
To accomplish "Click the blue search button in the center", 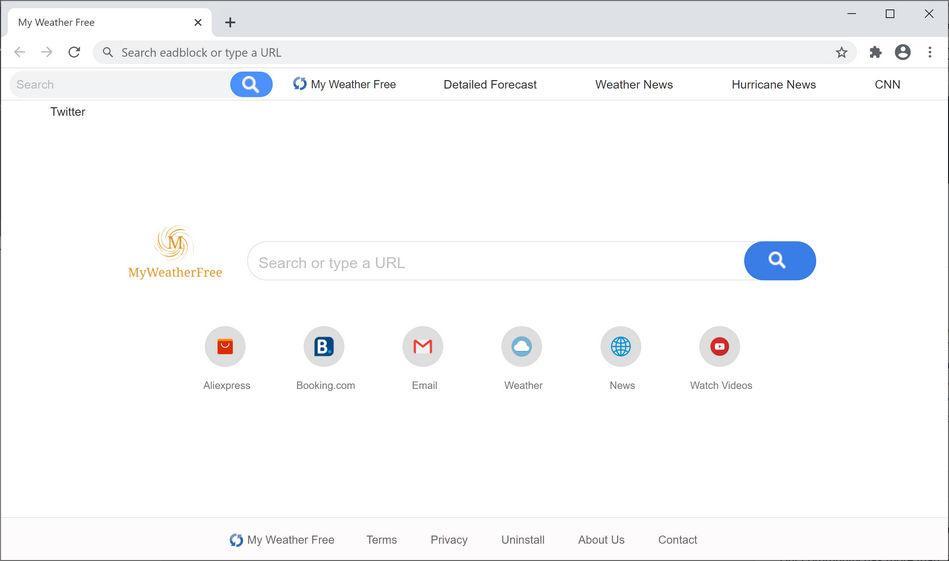I will (x=779, y=261).
